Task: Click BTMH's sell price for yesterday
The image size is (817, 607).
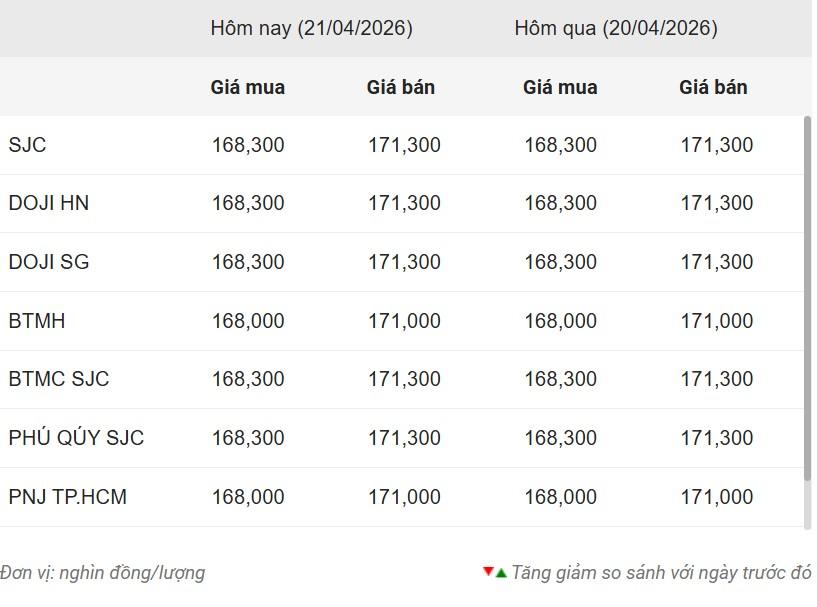Action: 716,321
